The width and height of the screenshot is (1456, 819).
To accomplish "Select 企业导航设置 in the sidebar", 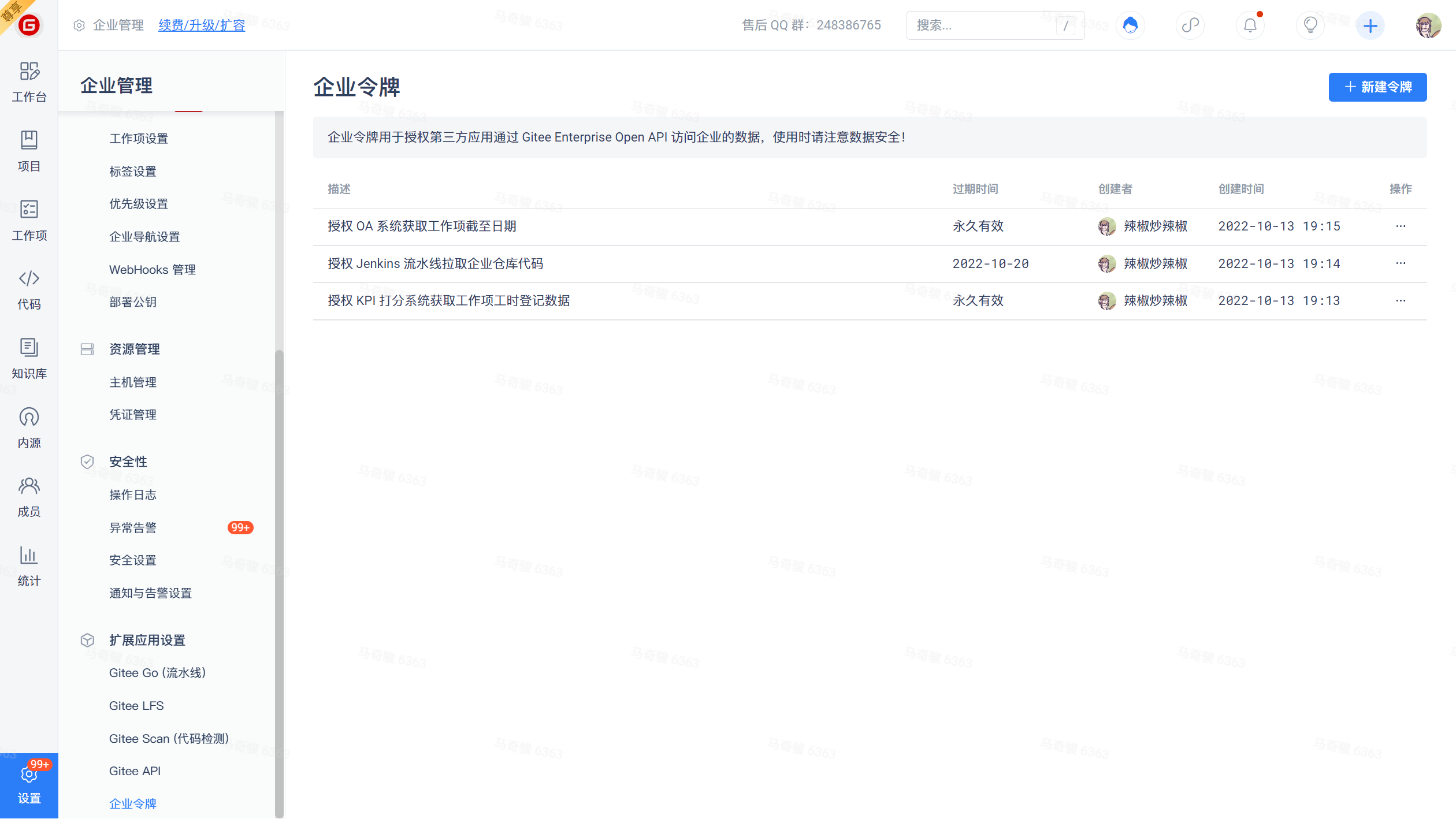I will (144, 237).
